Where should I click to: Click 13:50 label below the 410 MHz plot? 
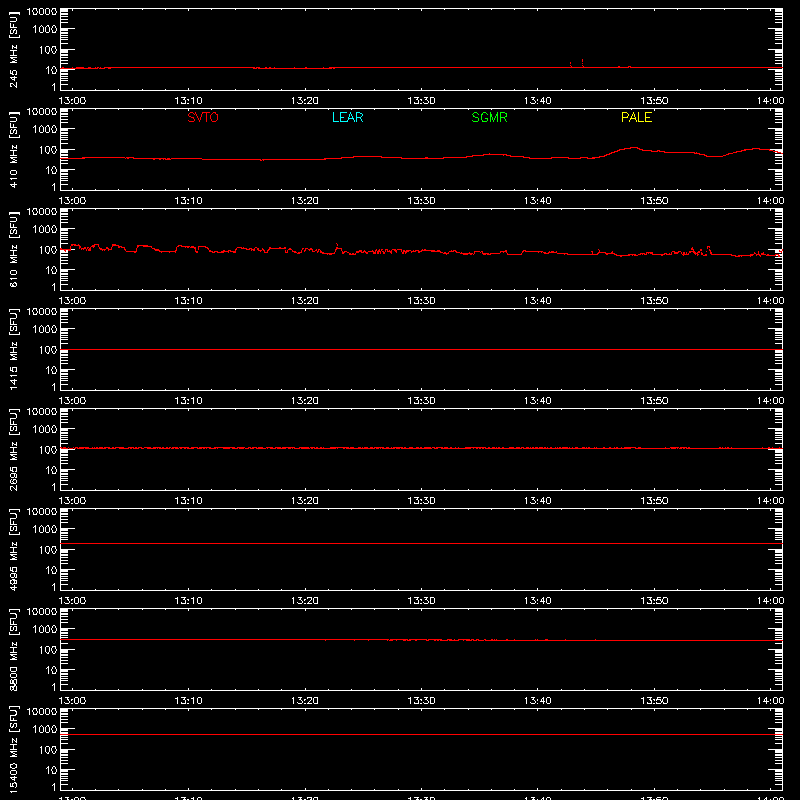(x=654, y=201)
